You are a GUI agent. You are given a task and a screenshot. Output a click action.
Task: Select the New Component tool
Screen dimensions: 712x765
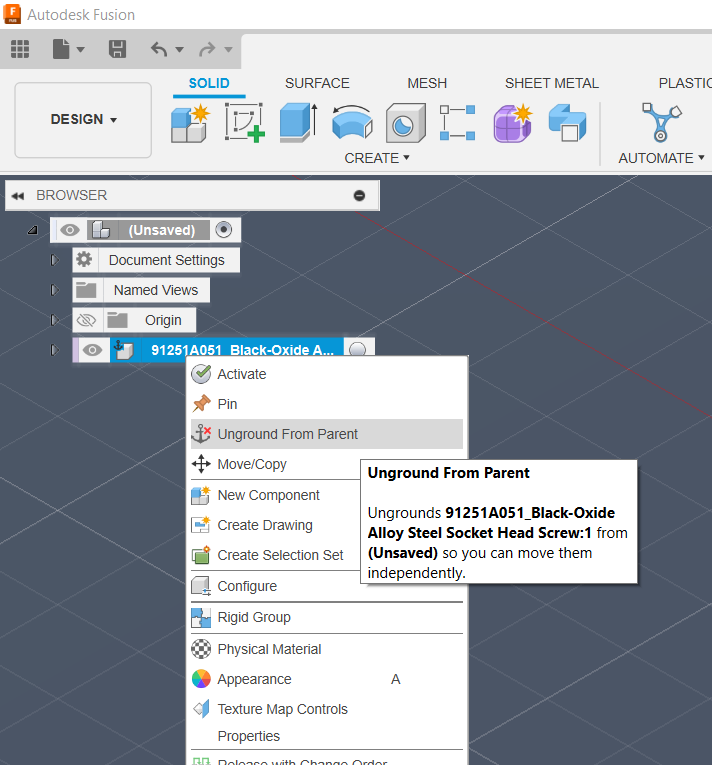click(189, 123)
